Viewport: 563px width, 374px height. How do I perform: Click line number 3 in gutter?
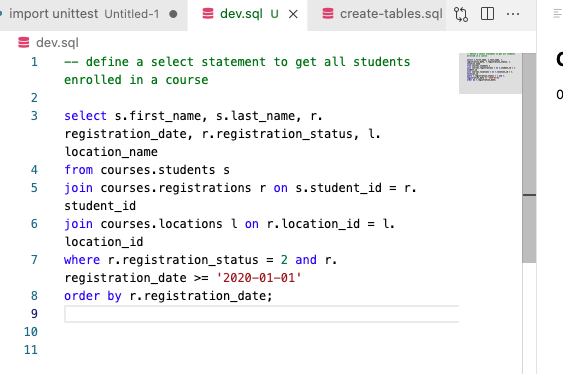coord(34,116)
